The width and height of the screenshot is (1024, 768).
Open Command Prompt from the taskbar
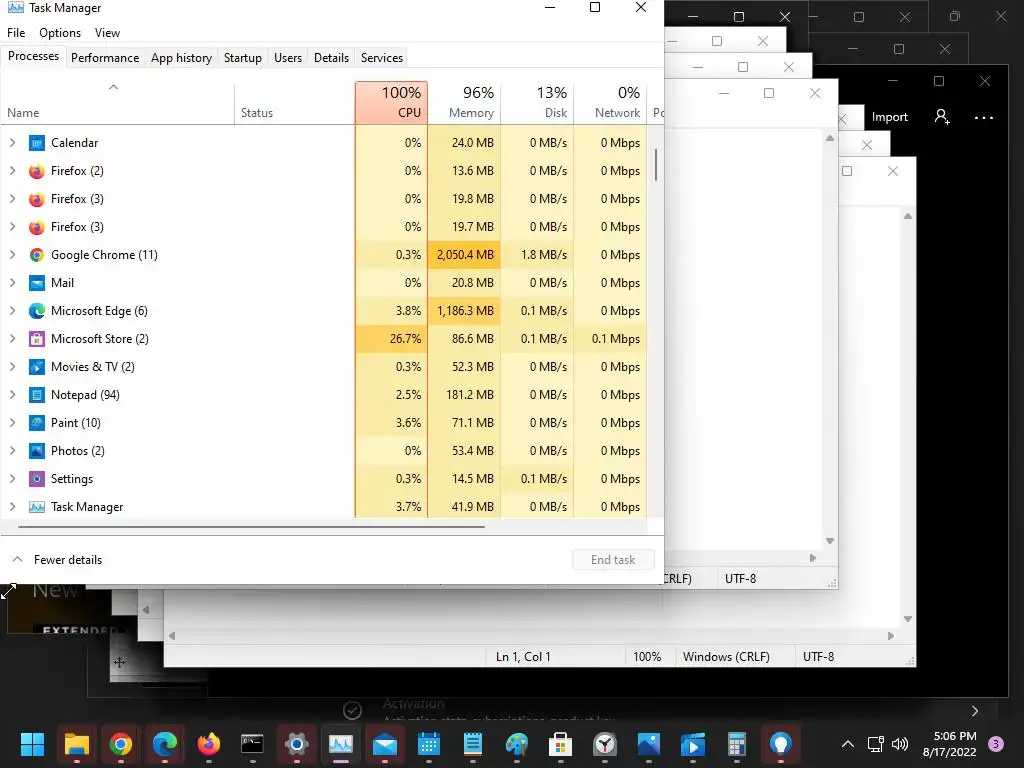point(252,744)
